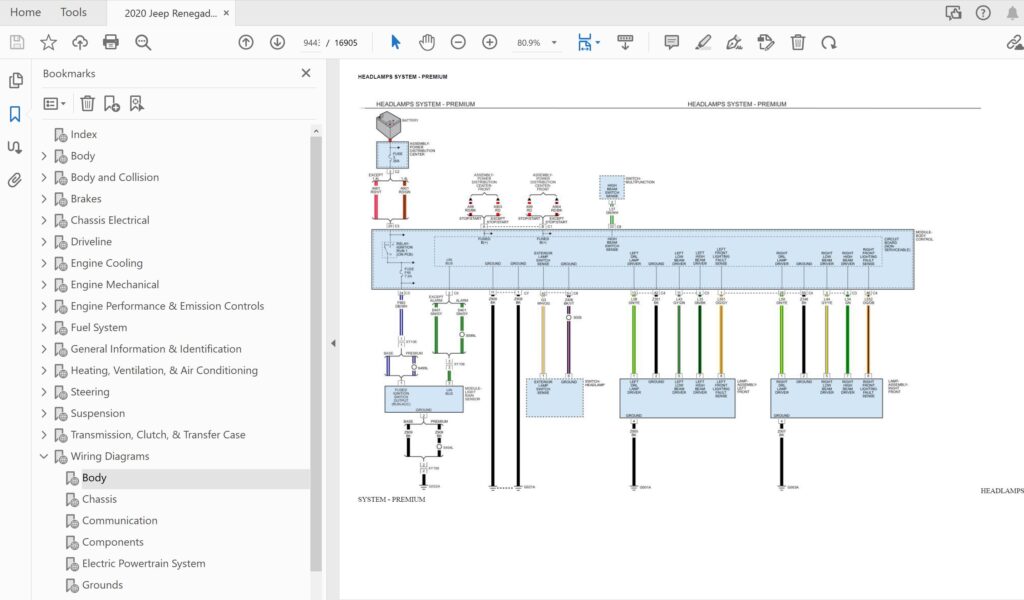Go to the next page arrow

point(277,42)
